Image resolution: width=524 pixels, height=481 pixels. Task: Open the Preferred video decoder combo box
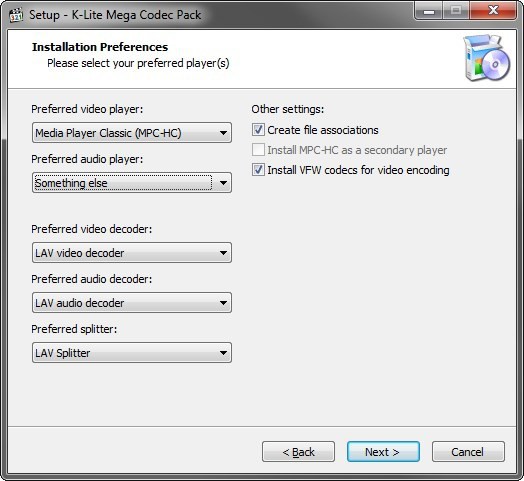point(132,253)
